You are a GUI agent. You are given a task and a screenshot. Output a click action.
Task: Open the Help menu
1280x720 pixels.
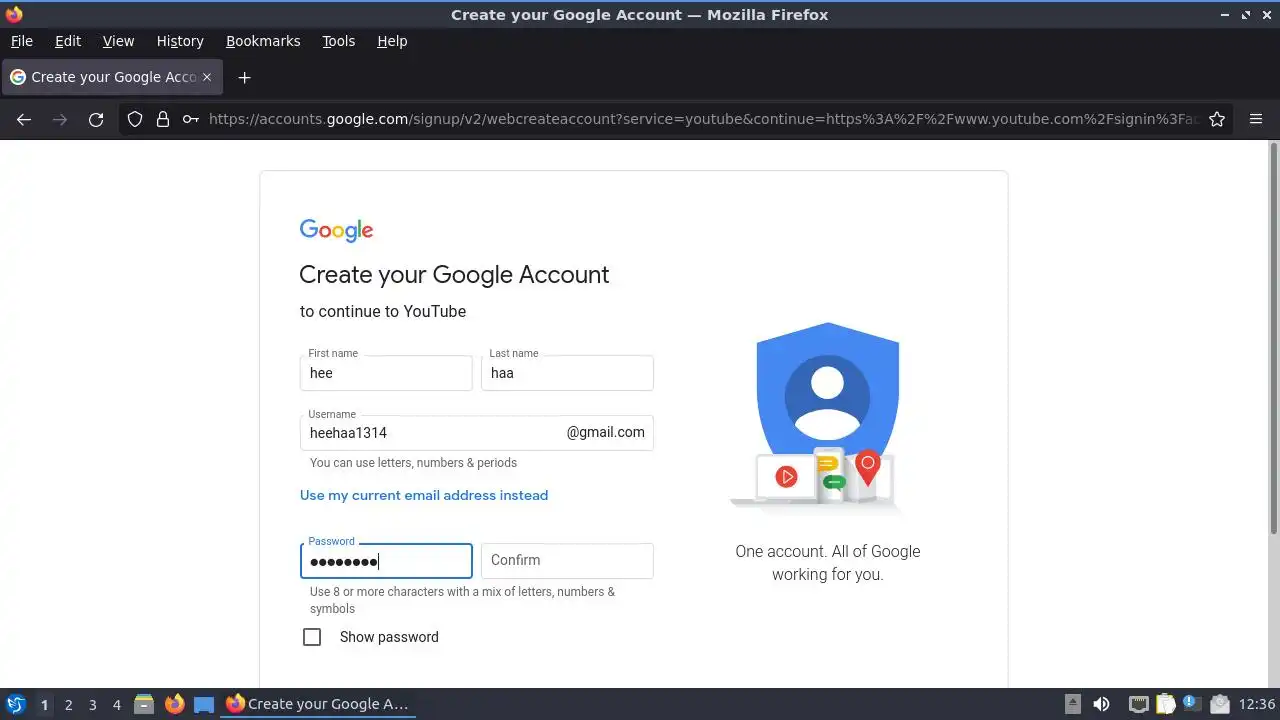coord(392,41)
